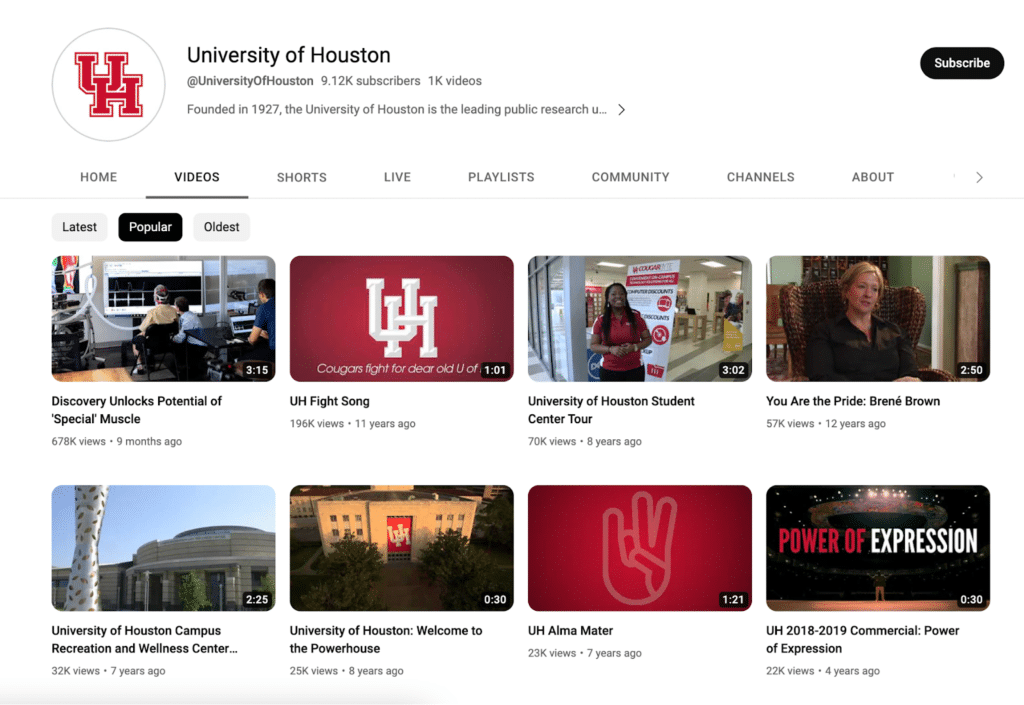Sort videos by Latest

click(79, 227)
